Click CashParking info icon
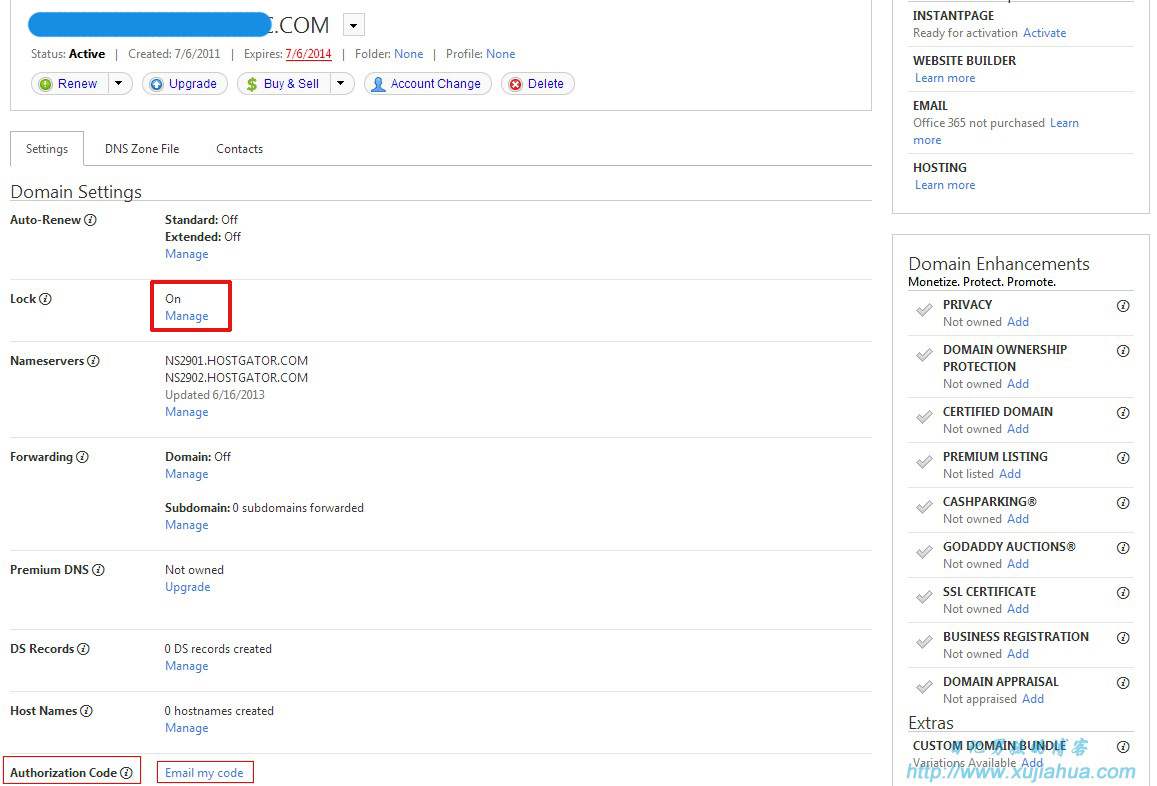This screenshot has width=1157, height=786. pyautogui.click(x=1123, y=503)
